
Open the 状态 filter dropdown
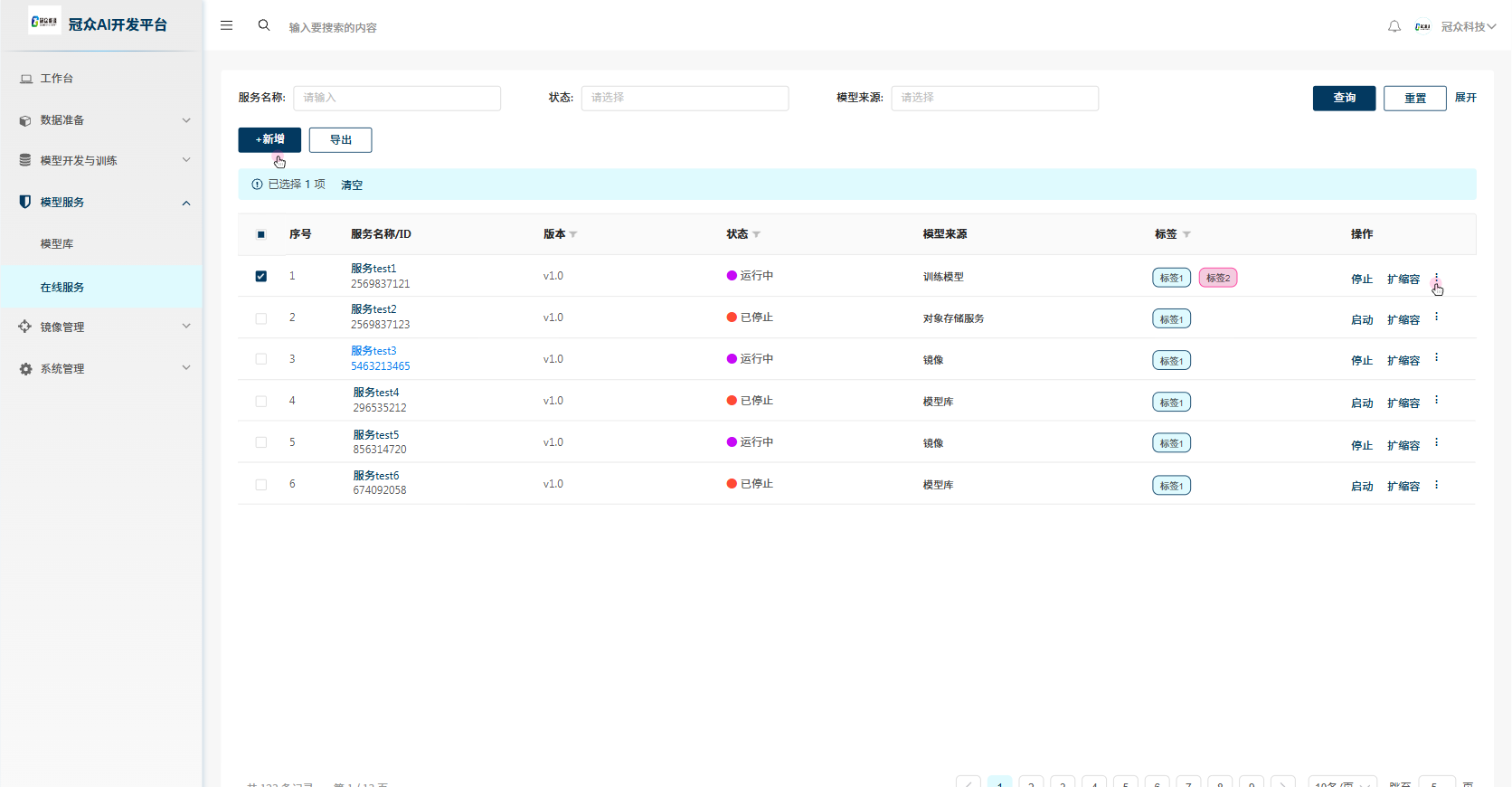pos(685,98)
